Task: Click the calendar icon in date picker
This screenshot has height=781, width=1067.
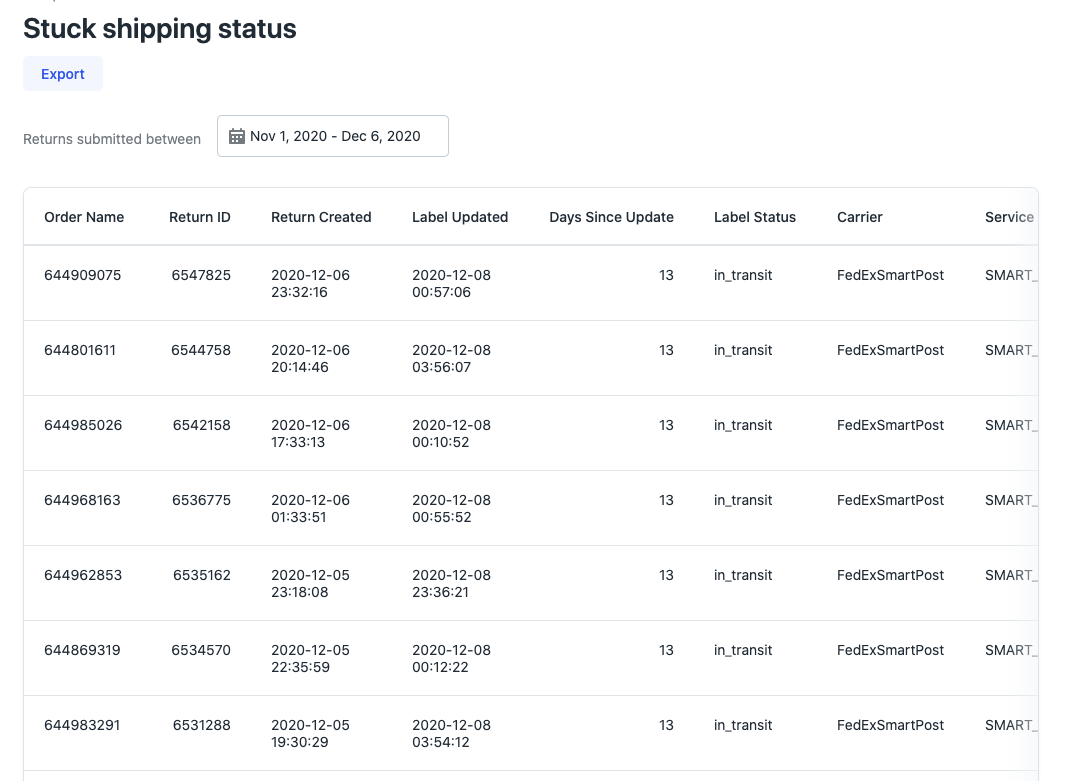Action: point(237,136)
